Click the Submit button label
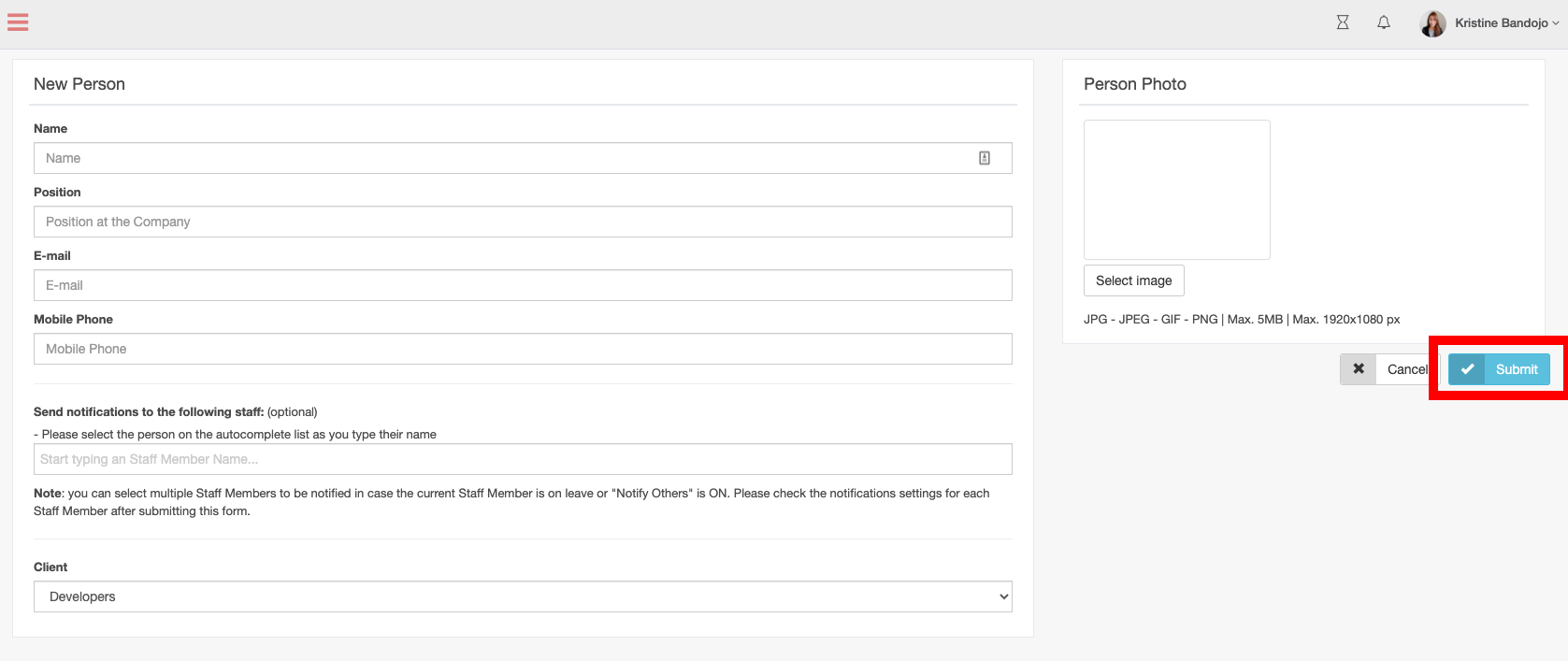 tap(1517, 369)
